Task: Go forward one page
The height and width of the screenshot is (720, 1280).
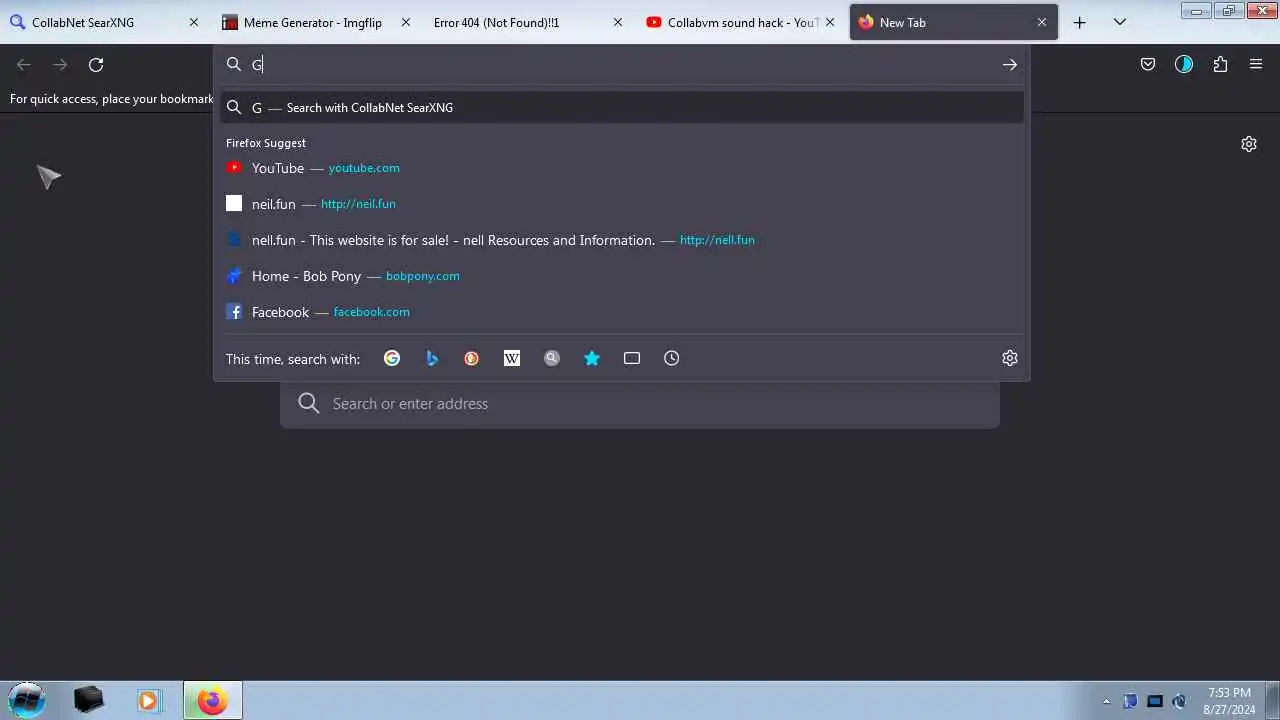Action: (x=60, y=65)
